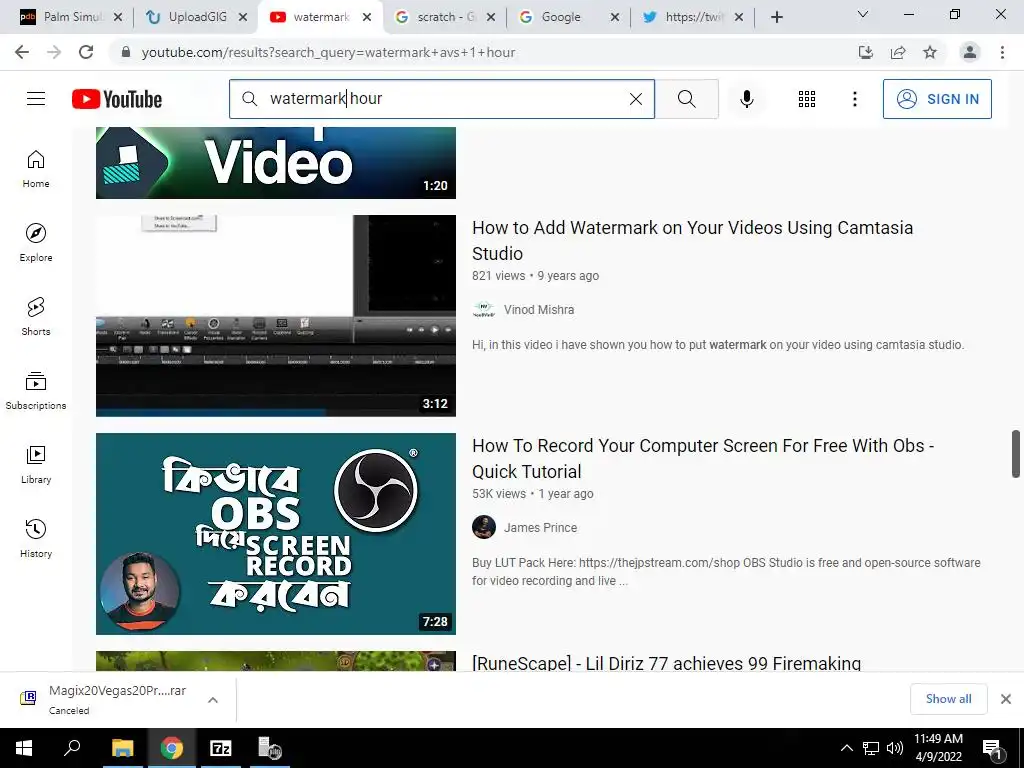Click the page vertical scrollbar thumb

point(1016,454)
